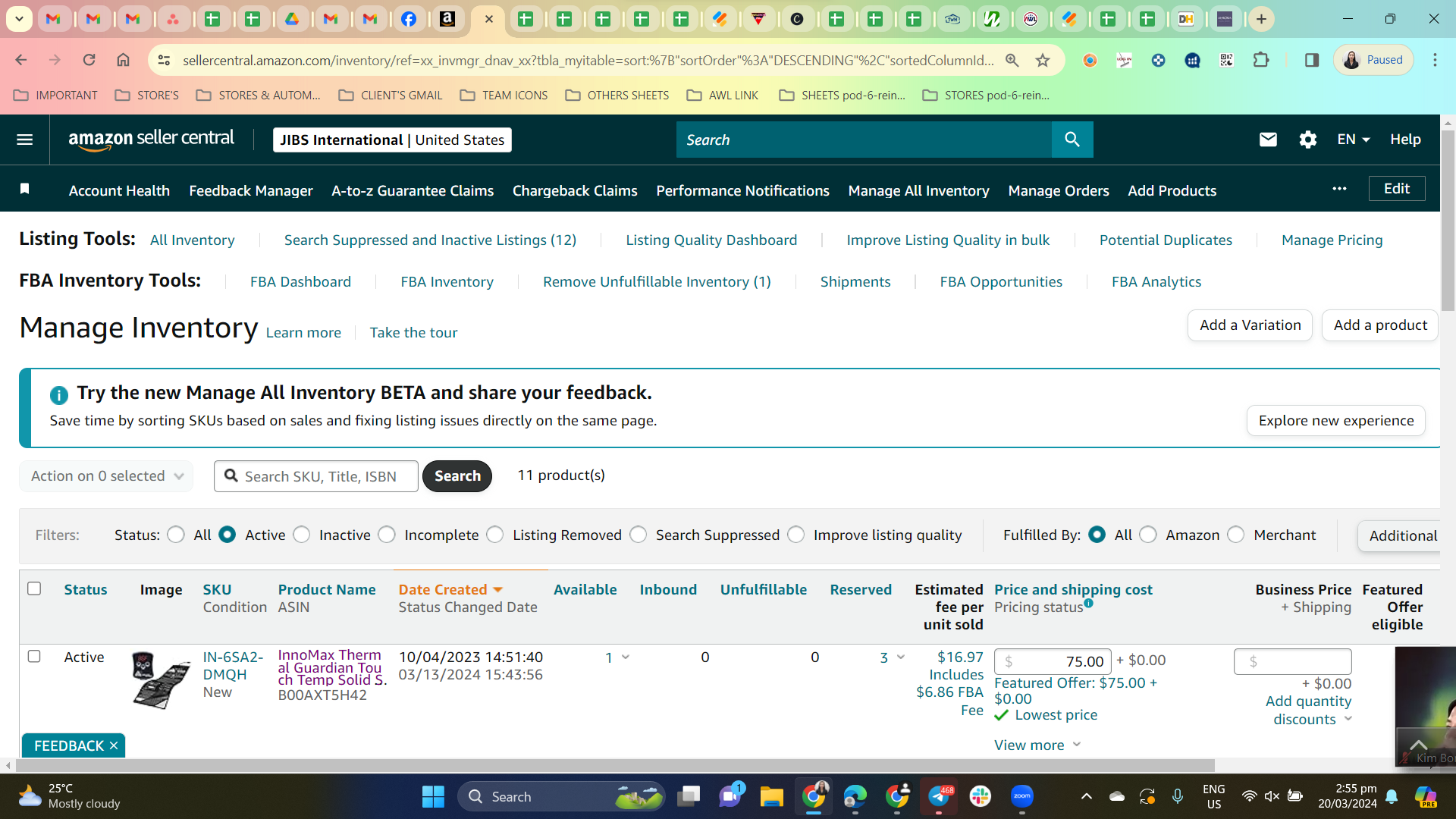1456x819 pixels.
Task: Expand the Reserved quantity 3 chevron
Action: tap(901, 657)
